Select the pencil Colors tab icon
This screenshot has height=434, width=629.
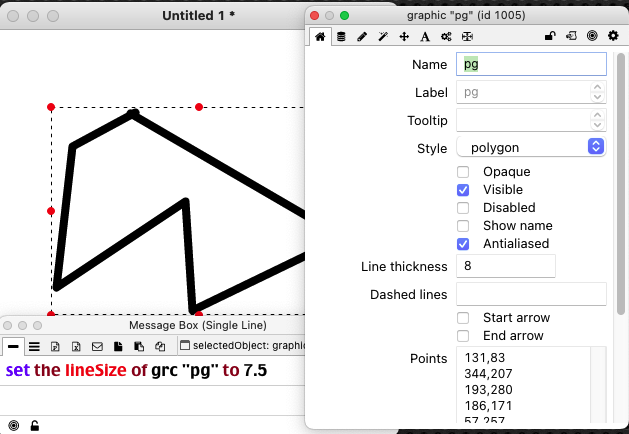pos(362,36)
